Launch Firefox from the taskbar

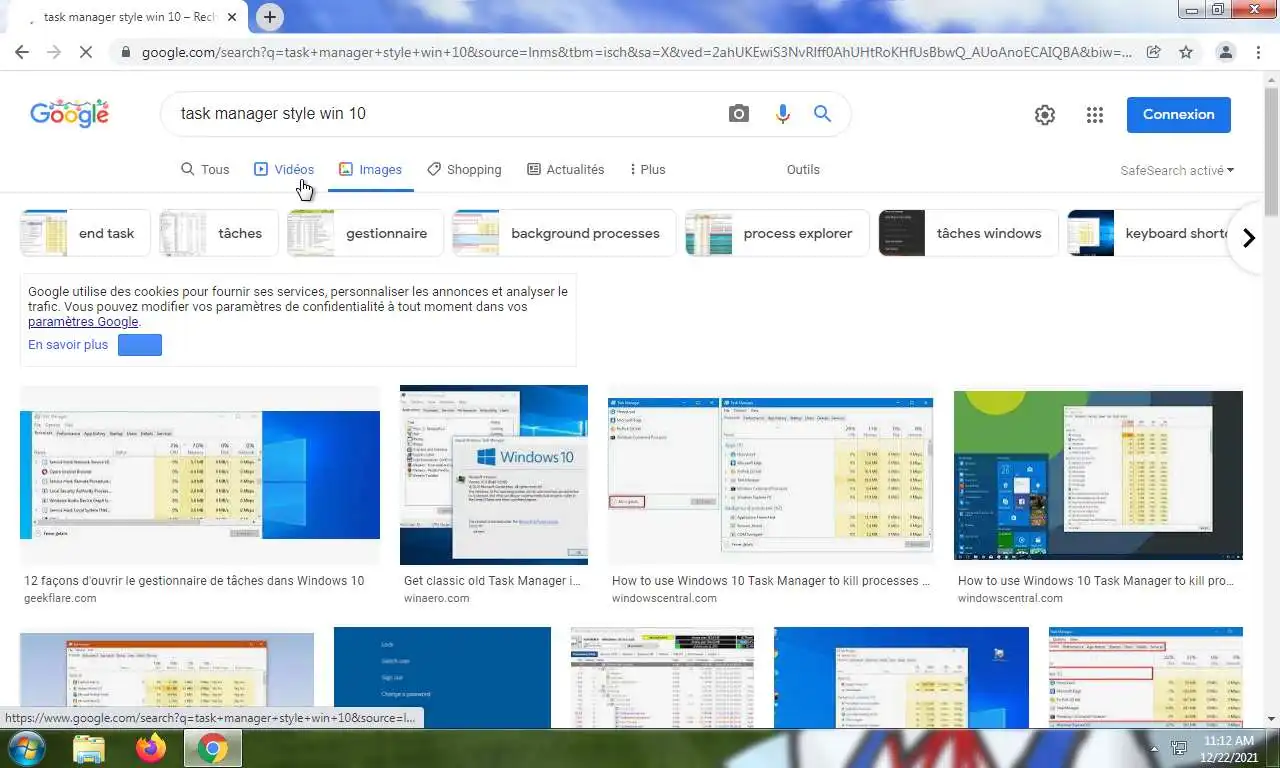(151, 748)
